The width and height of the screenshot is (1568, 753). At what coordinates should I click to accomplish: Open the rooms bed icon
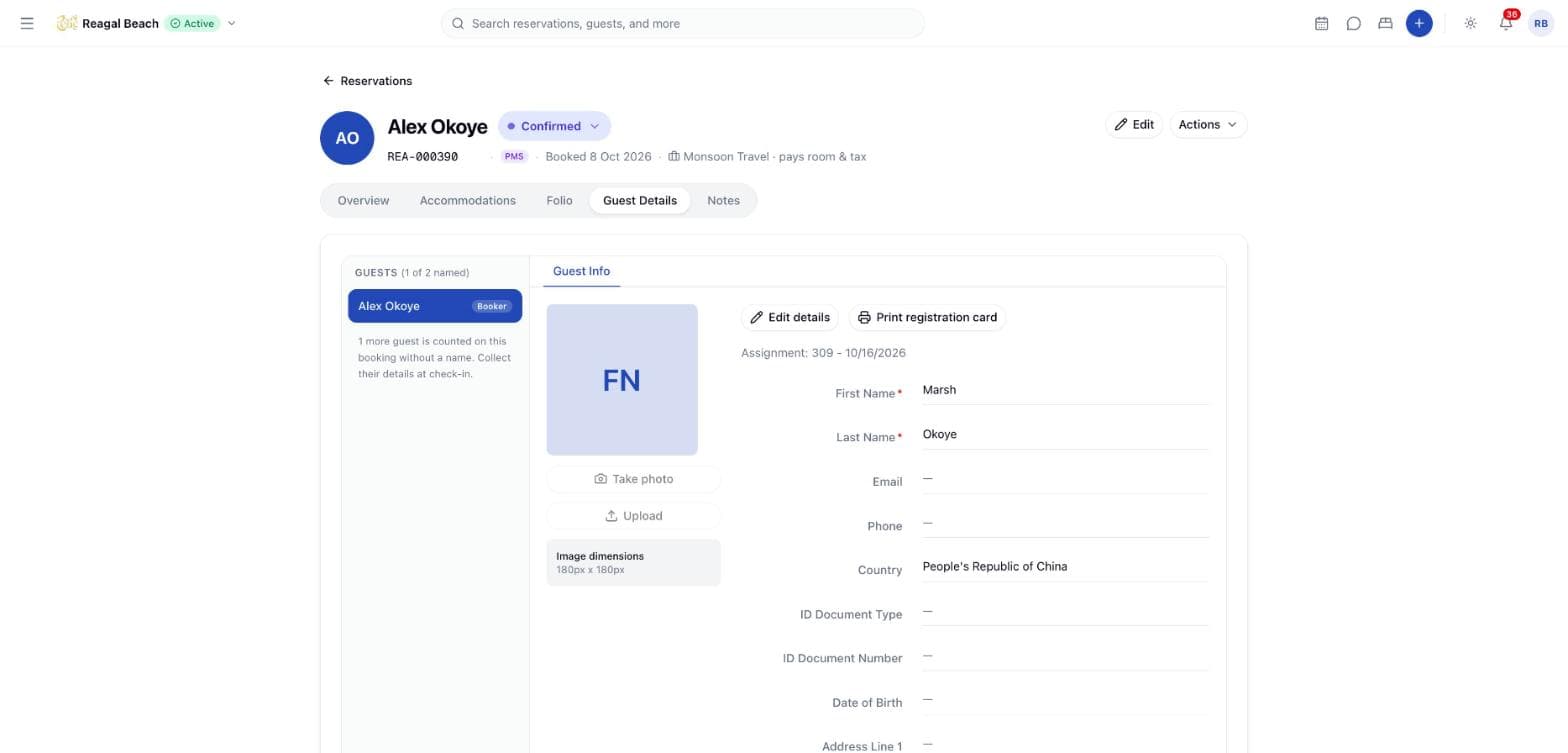pyautogui.click(x=1385, y=23)
